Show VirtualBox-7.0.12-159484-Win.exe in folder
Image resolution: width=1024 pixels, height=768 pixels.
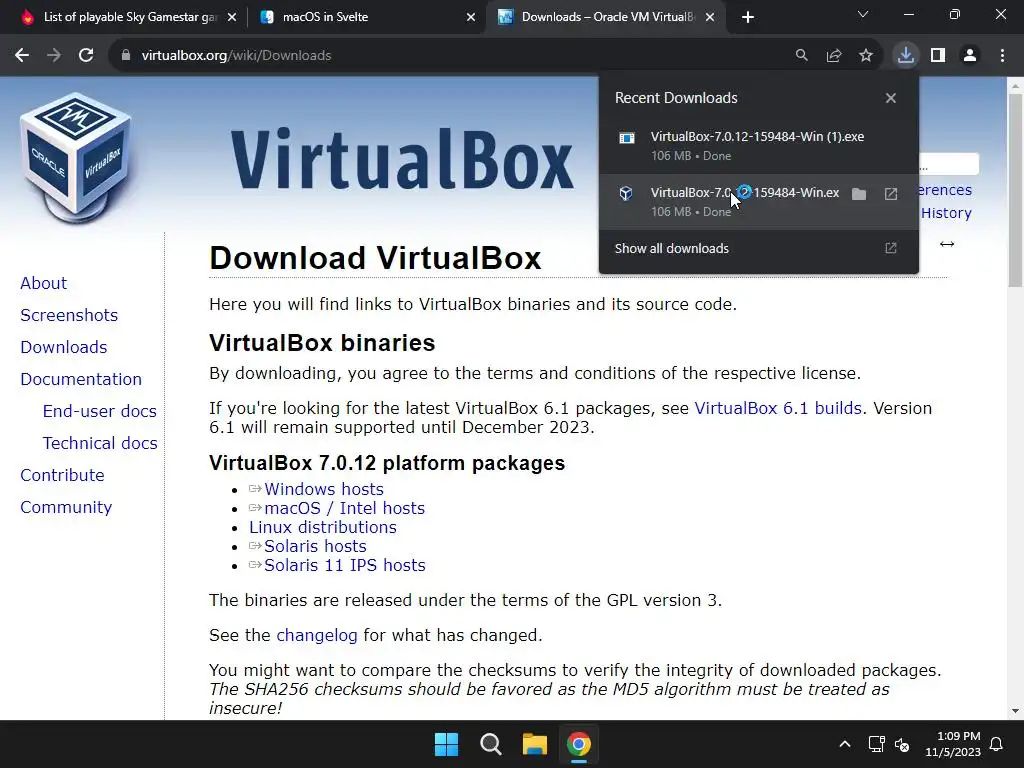coord(859,194)
